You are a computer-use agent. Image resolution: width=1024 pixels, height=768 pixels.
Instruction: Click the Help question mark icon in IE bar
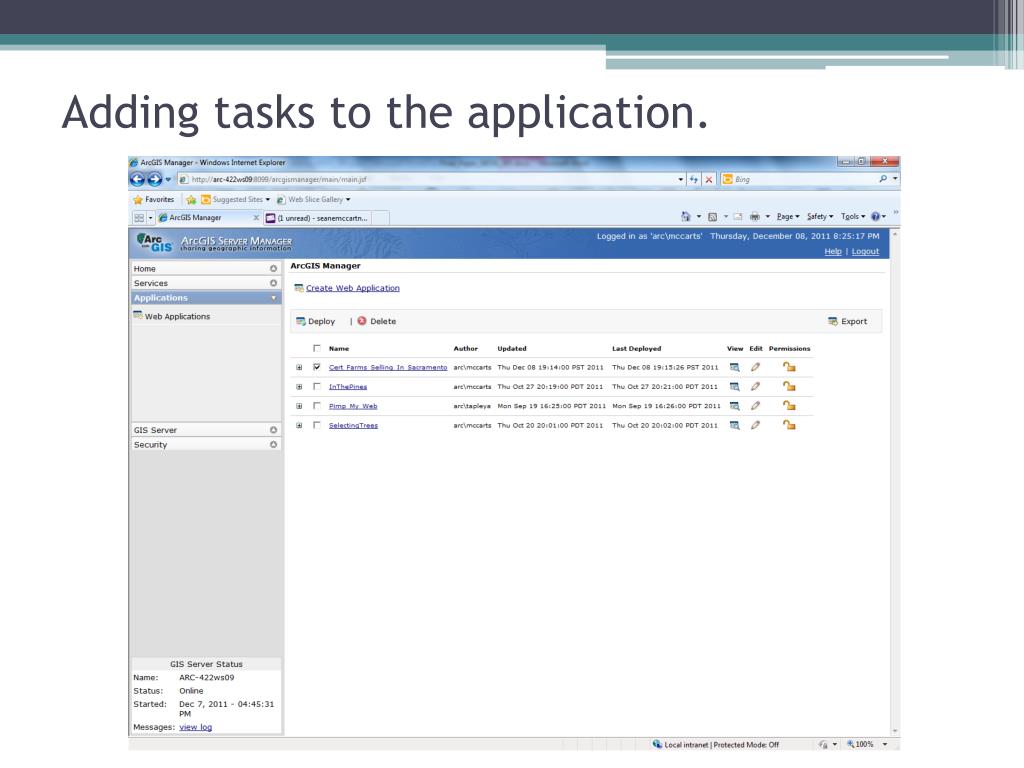(875, 216)
